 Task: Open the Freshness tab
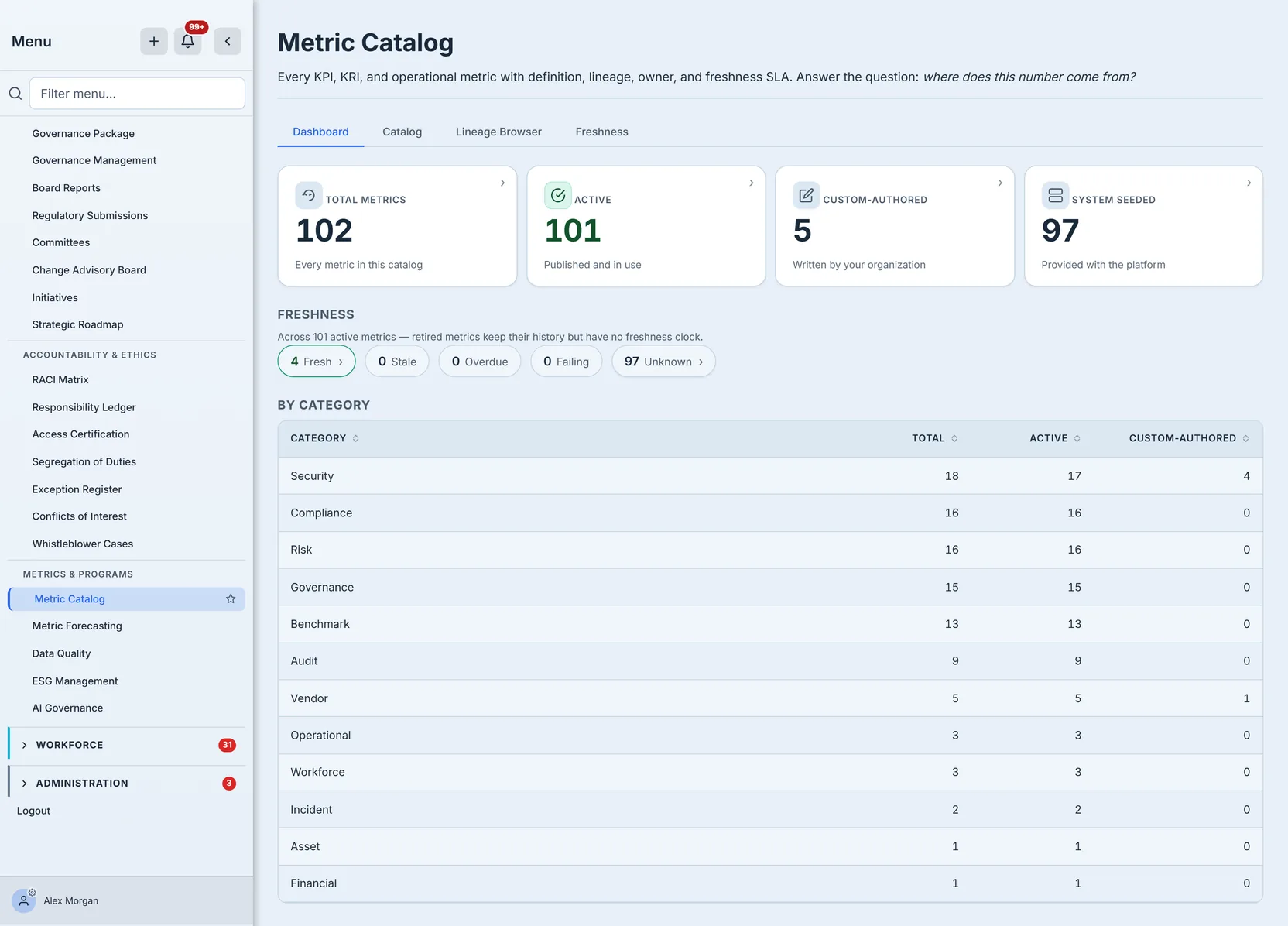601,132
